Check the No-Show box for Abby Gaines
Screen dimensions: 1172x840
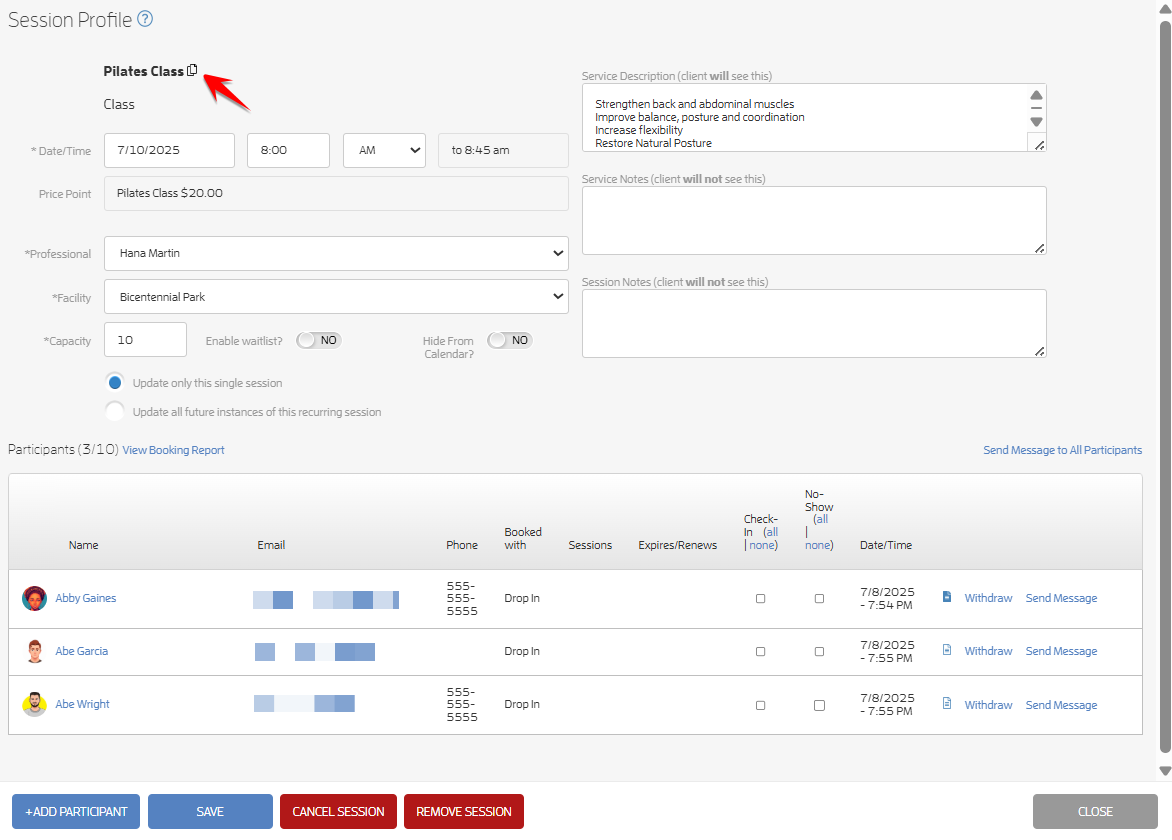[x=819, y=599]
